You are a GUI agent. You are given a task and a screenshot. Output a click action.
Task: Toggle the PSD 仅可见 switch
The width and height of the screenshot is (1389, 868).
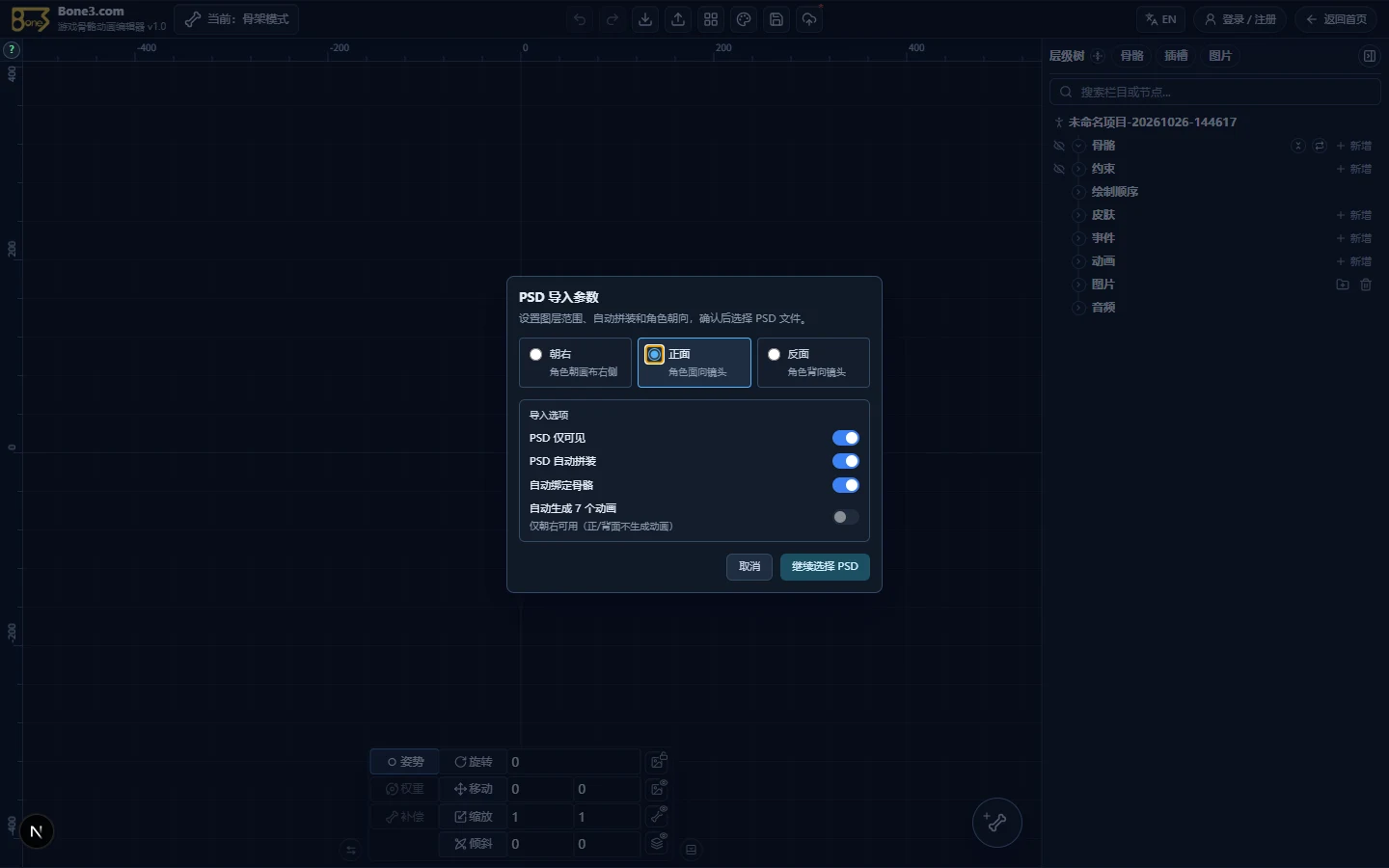(x=845, y=438)
